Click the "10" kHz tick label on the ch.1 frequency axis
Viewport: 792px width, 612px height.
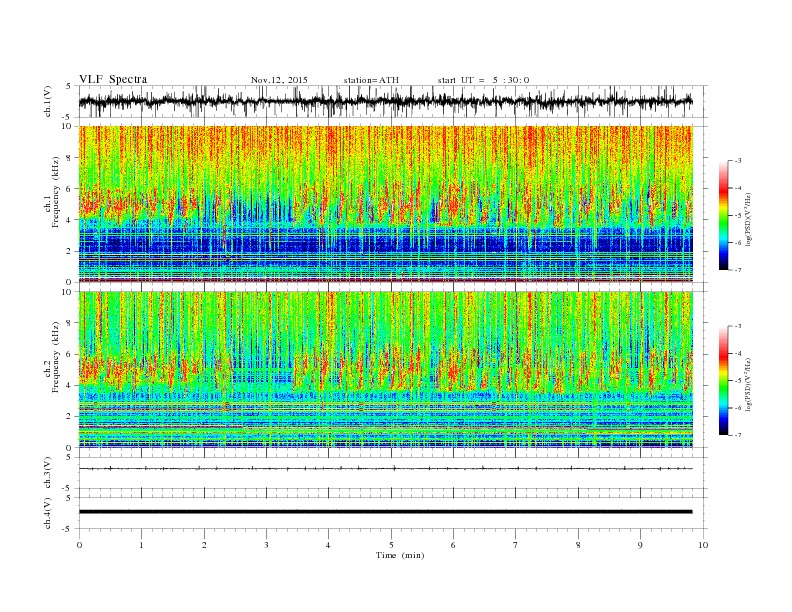click(67, 126)
